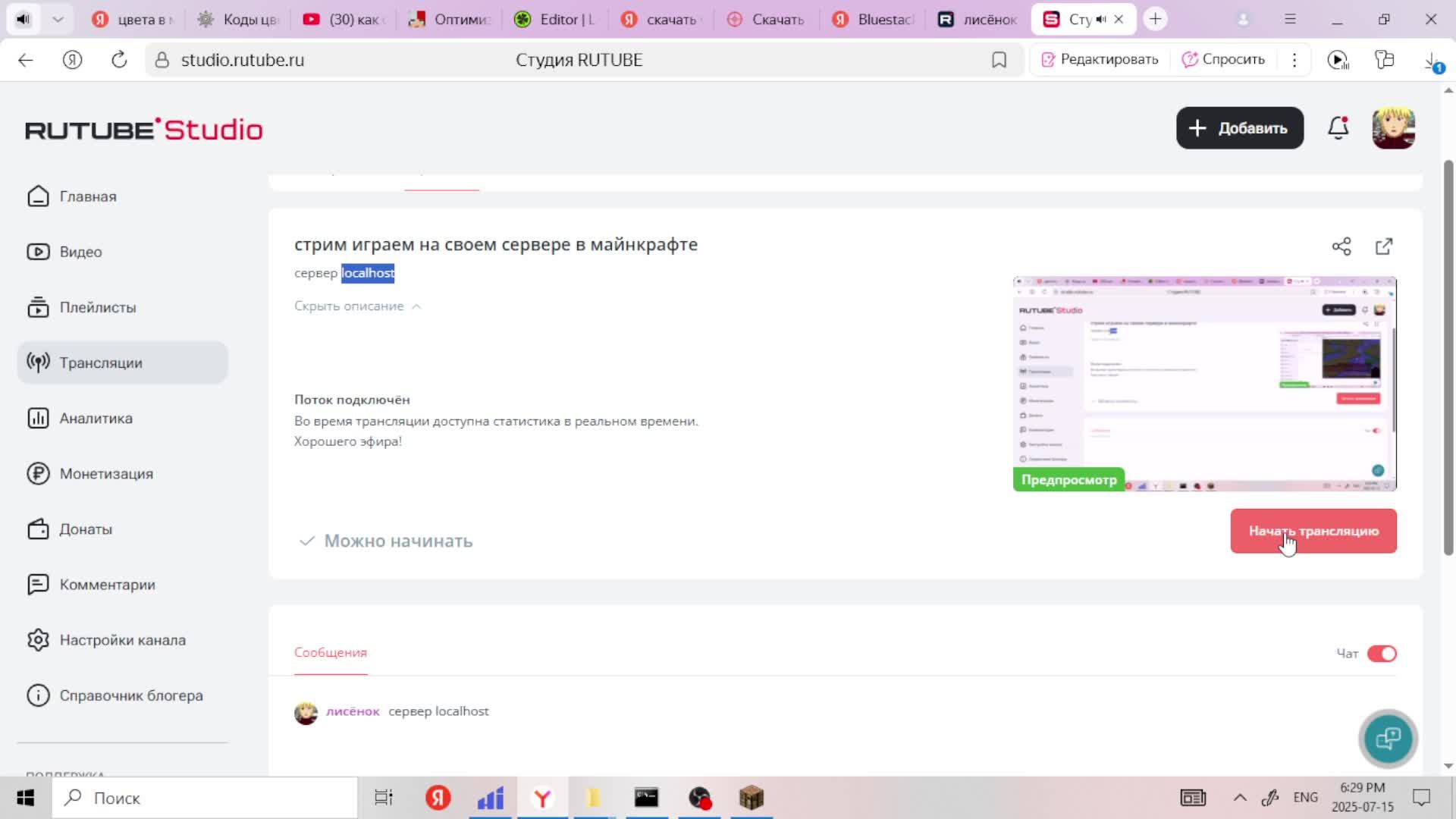Screen dimensions: 1456x819
Task: Click the stream title text
Action: click(x=496, y=244)
